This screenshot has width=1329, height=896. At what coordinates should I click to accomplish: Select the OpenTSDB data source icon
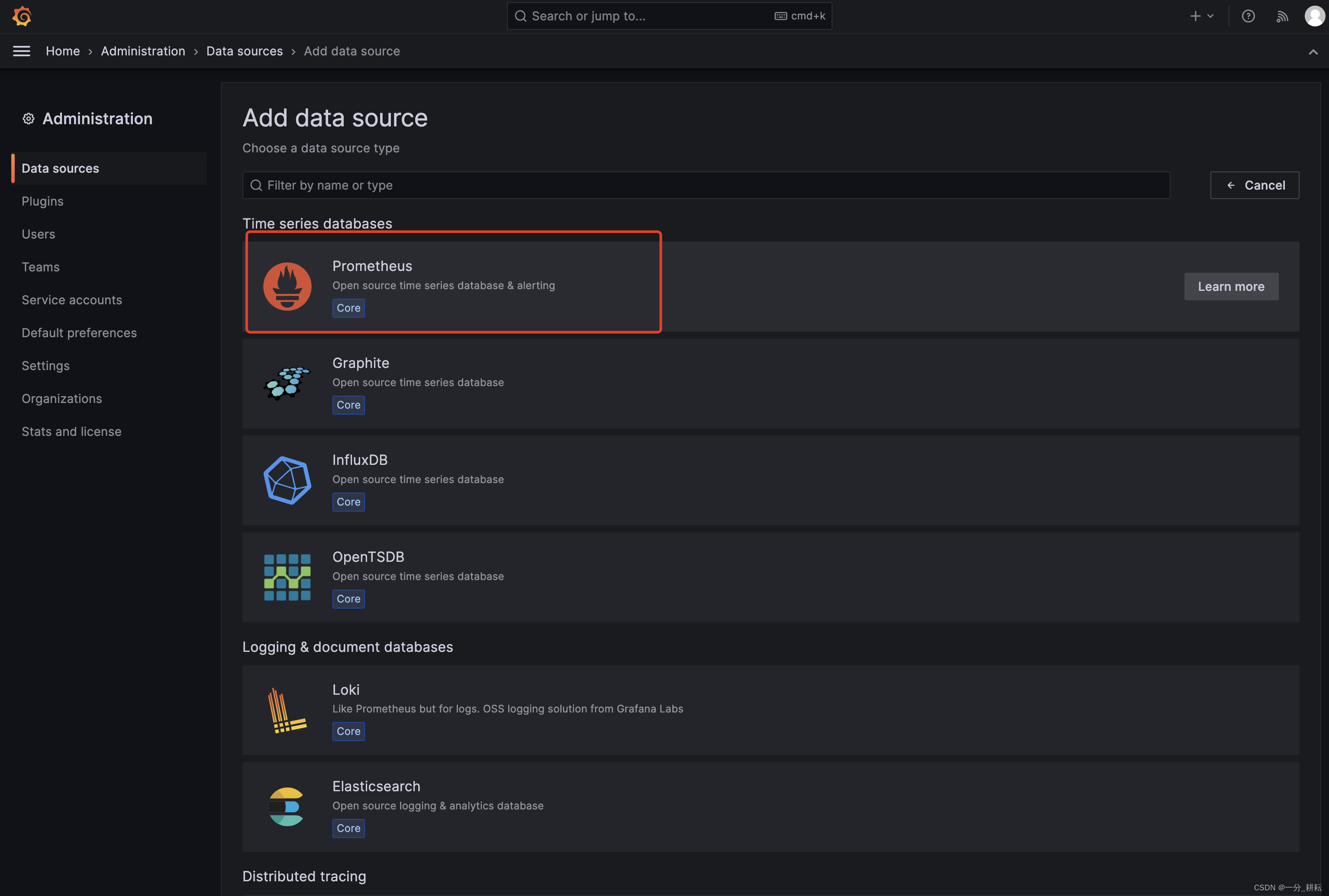[x=287, y=577]
